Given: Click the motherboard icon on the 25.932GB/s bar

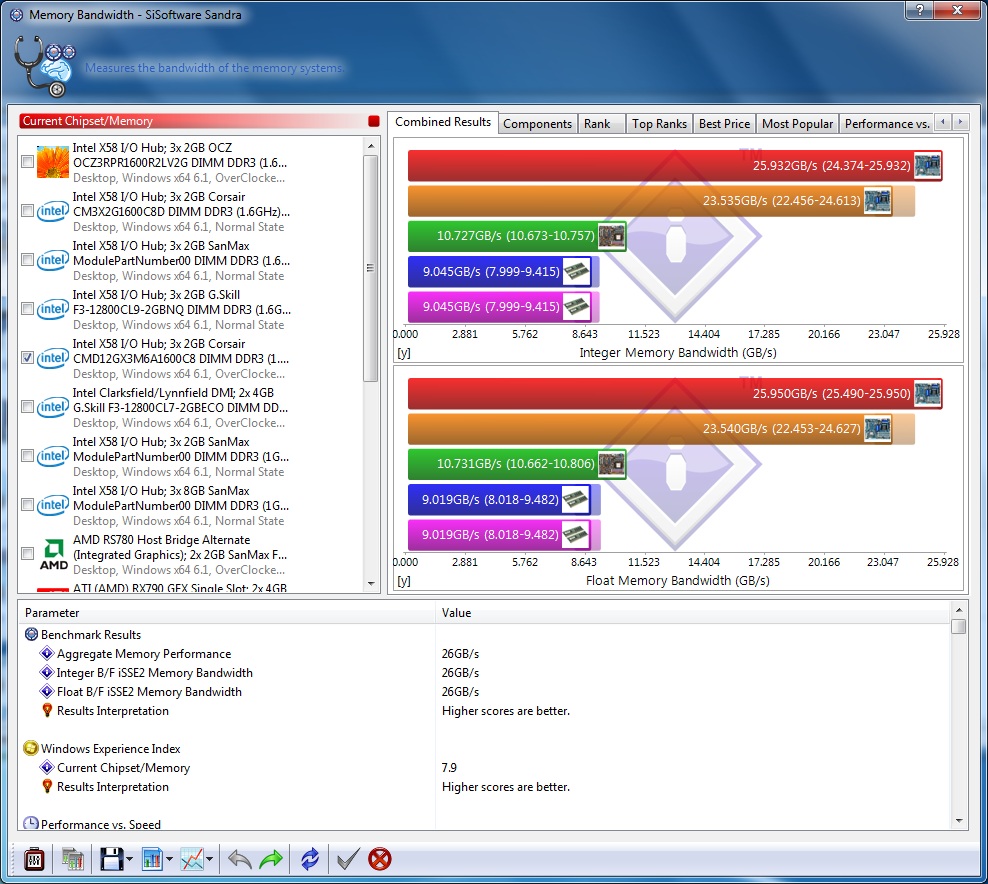Looking at the screenshot, I should click(x=928, y=166).
